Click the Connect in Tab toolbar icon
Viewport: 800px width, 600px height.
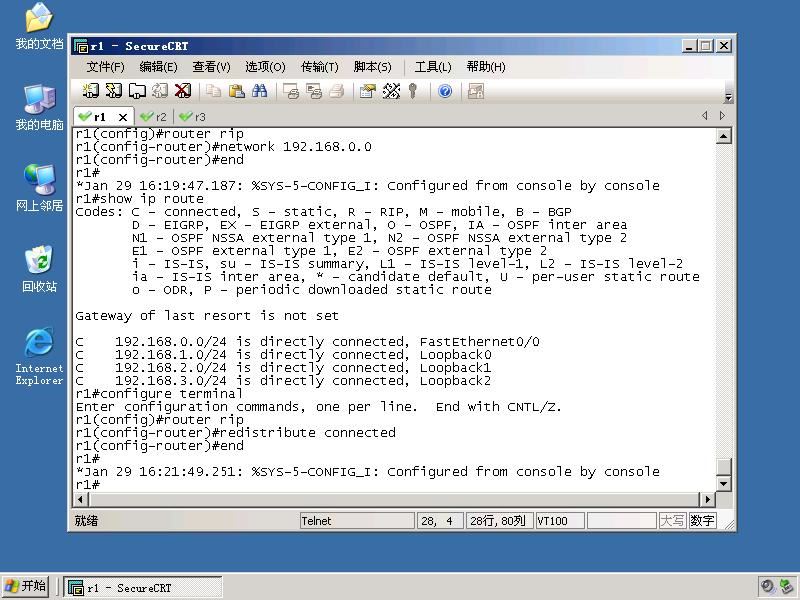click(x=137, y=91)
